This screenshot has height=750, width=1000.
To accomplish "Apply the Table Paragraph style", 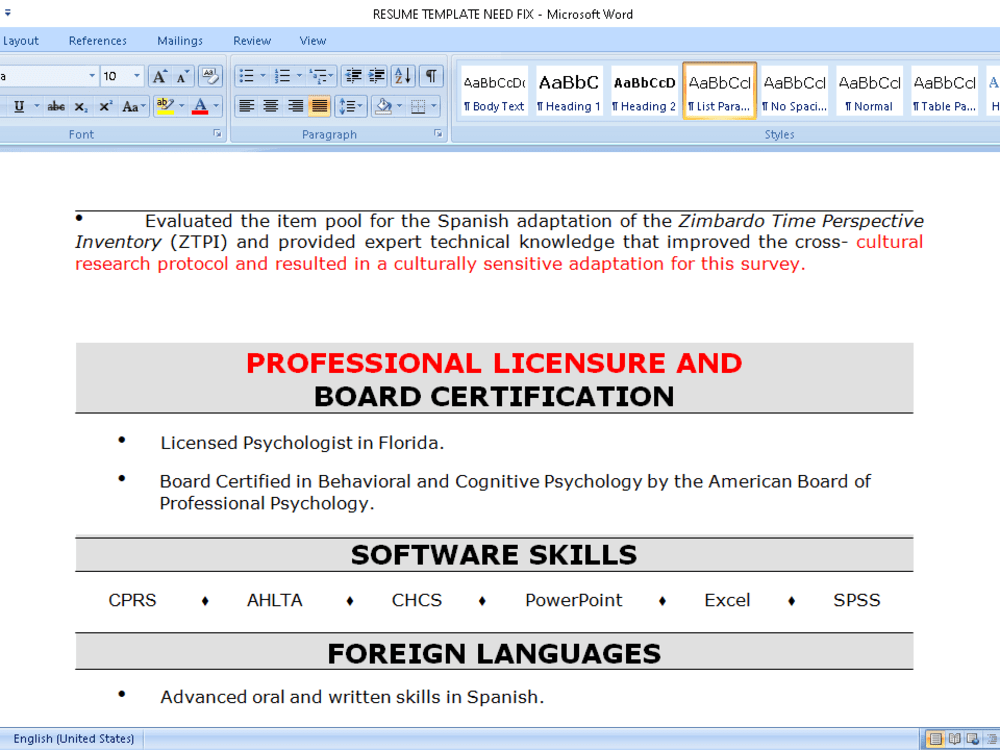I will coord(945,91).
